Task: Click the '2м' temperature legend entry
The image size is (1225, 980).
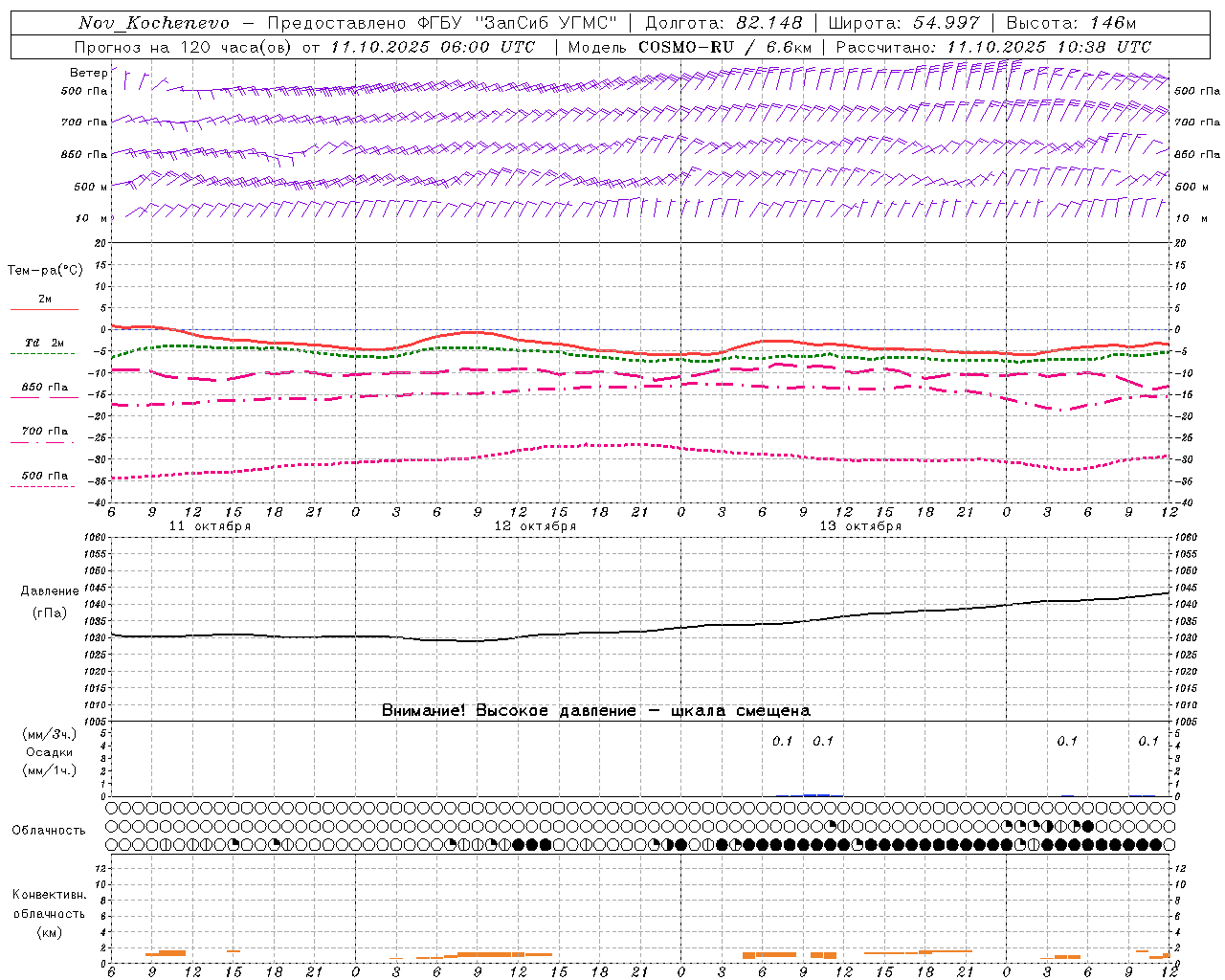Action: (45, 299)
